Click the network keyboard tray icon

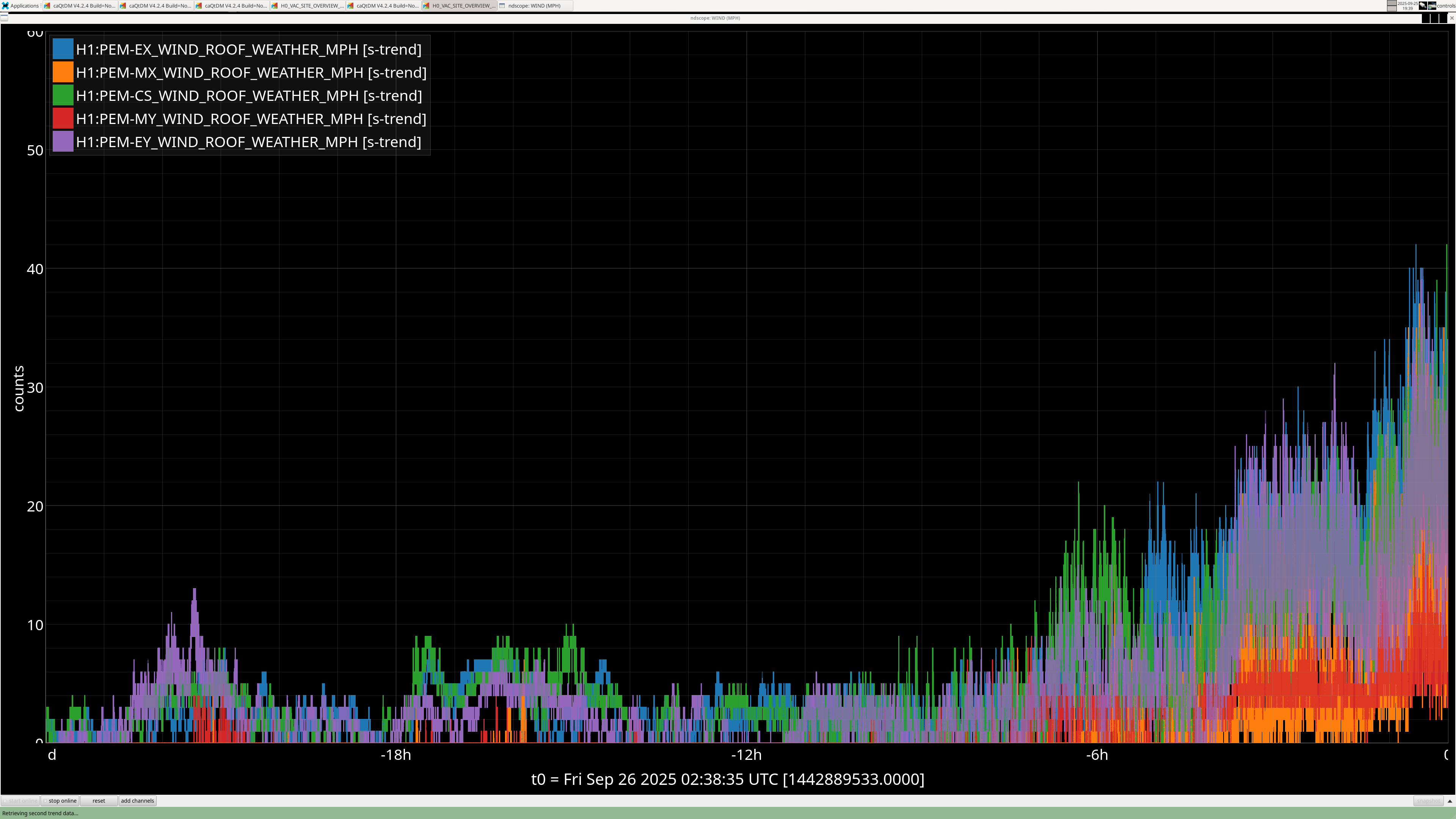[x=1432, y=6]
